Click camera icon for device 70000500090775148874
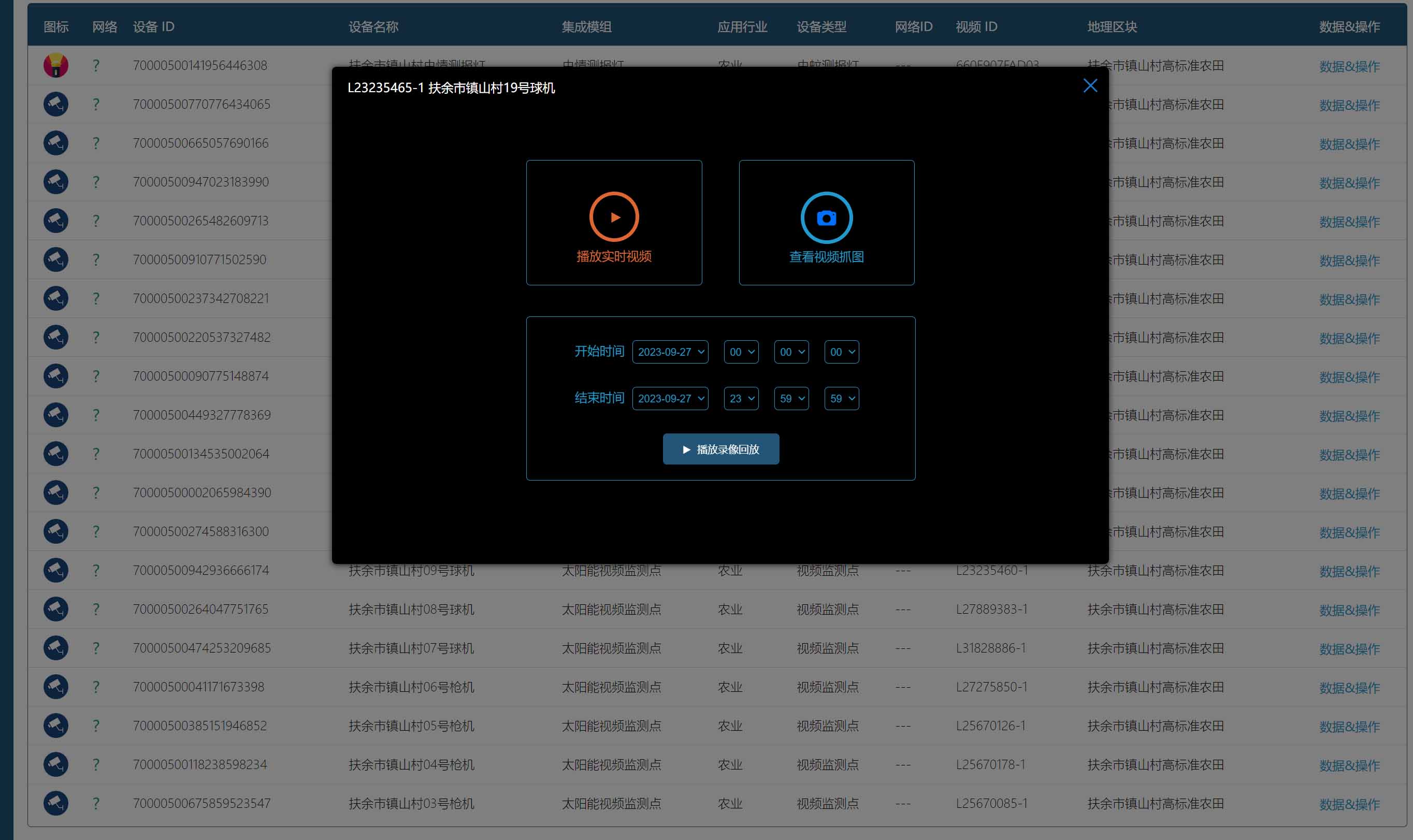Screen dimensions: 1413x840 pos(55,376)
